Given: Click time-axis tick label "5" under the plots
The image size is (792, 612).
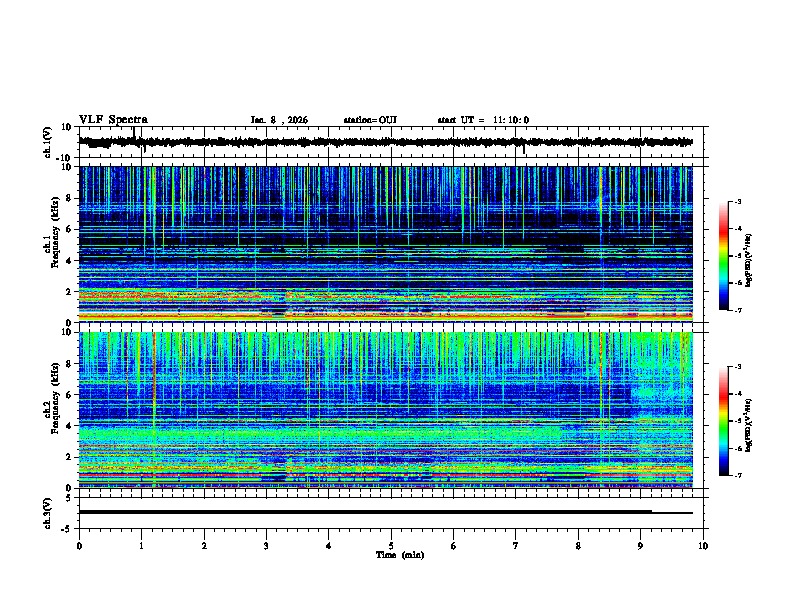Looking at the screenshot, I should pos(391,546).
